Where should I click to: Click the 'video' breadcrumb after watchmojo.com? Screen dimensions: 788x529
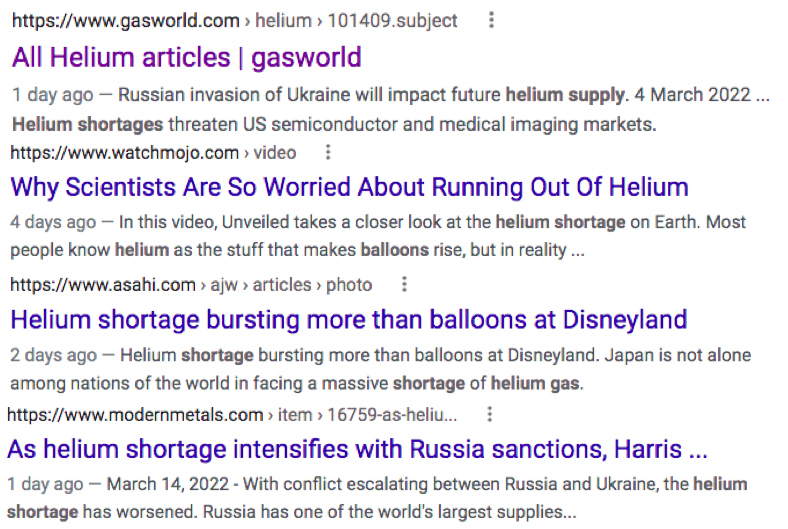275,153
